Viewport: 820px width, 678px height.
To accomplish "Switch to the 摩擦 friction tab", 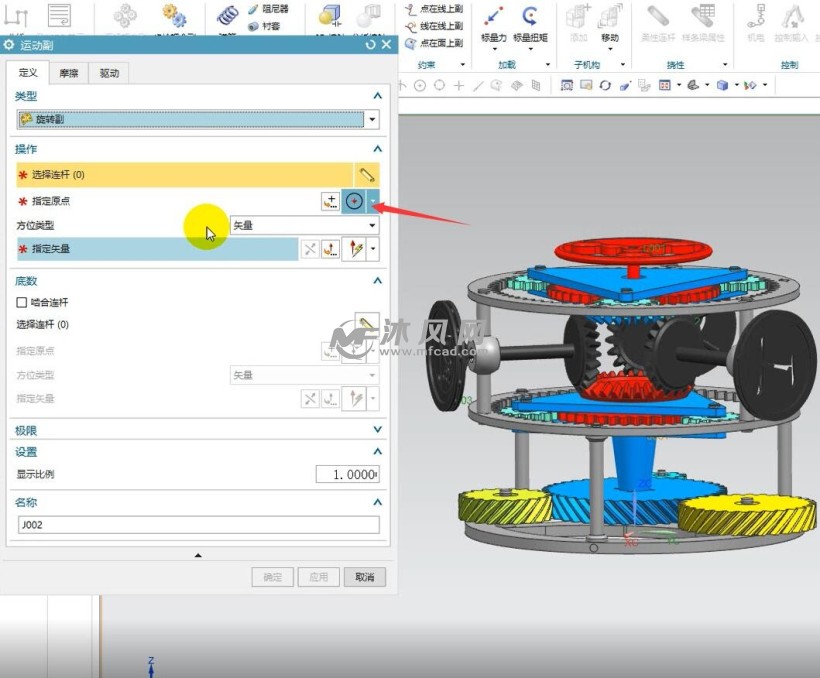I will (x=68, y=73).
